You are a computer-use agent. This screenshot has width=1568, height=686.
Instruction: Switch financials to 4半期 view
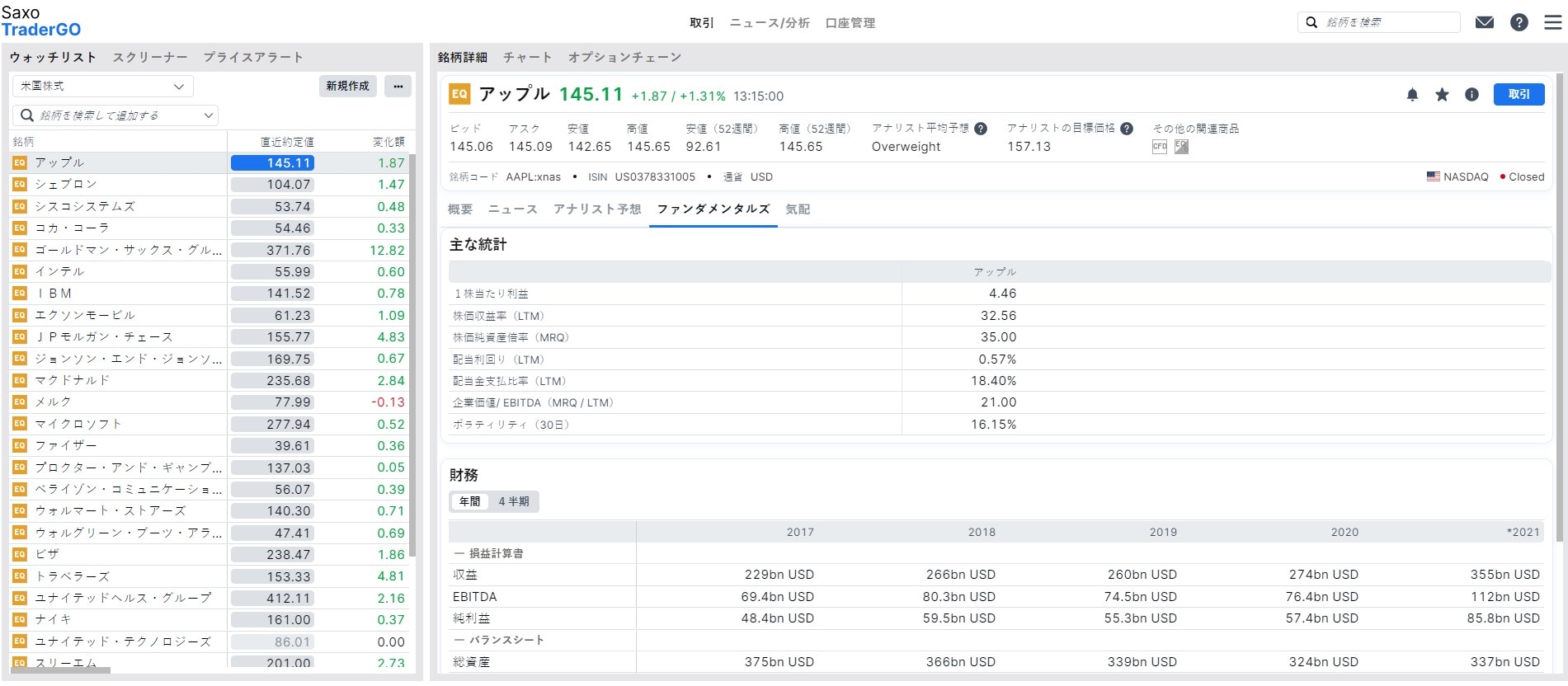[514, 501]
